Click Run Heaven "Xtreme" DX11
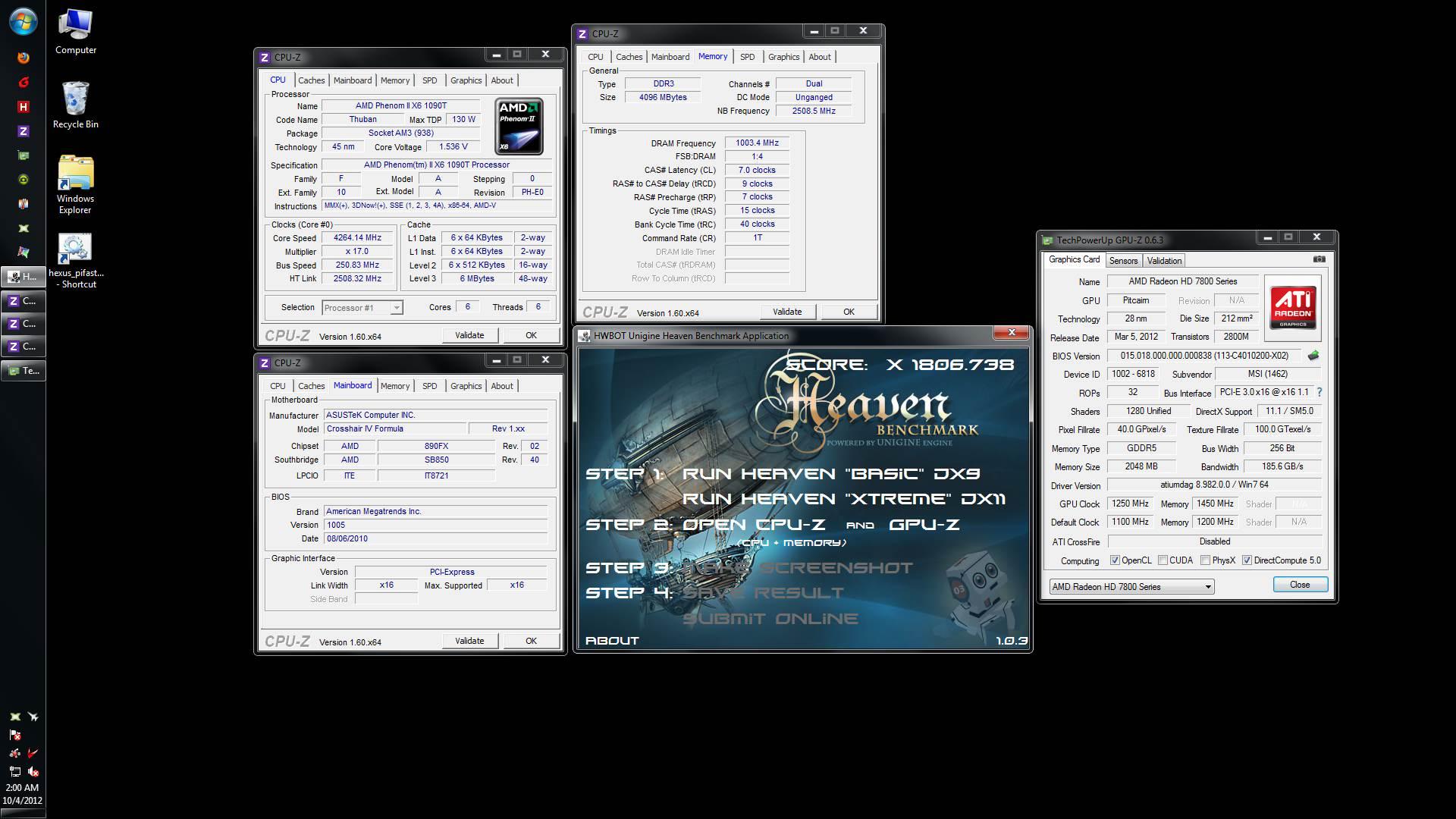Viewport: 1456px width, 819px height. (844, 499)
